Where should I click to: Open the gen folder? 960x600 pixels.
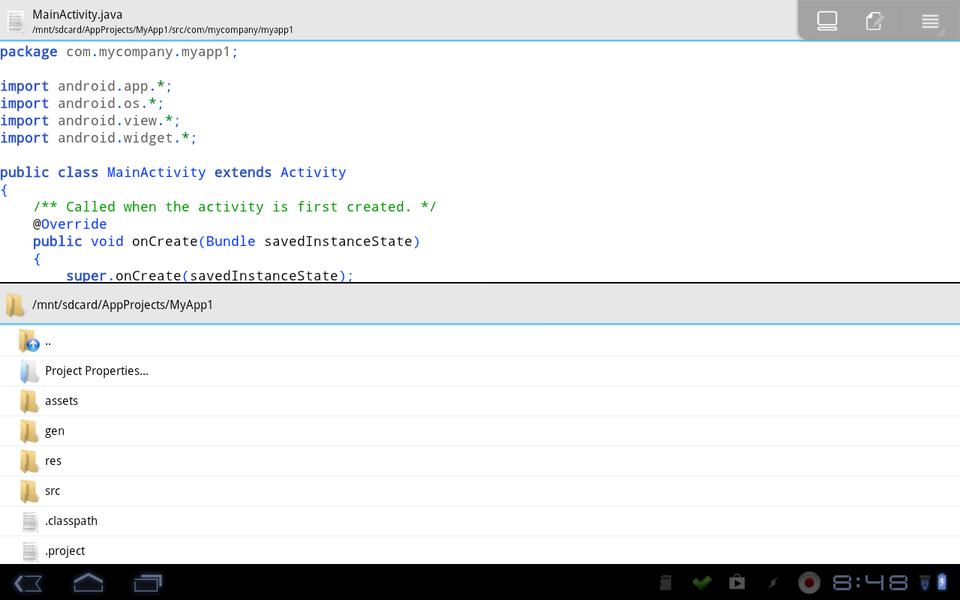pos(54,431)
